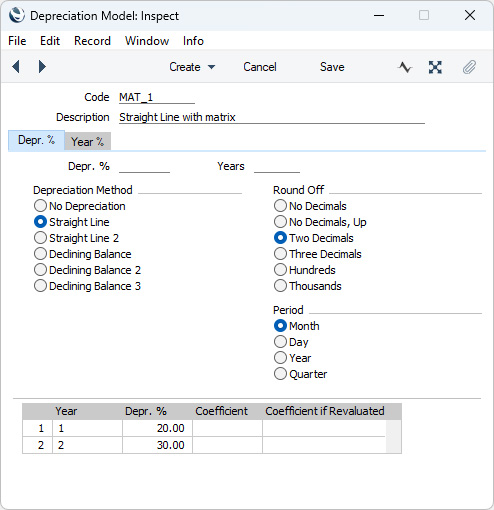The width and height of the screenshot is (494, 510).
Task: Open the Record menu
Action: click(92, 41)
